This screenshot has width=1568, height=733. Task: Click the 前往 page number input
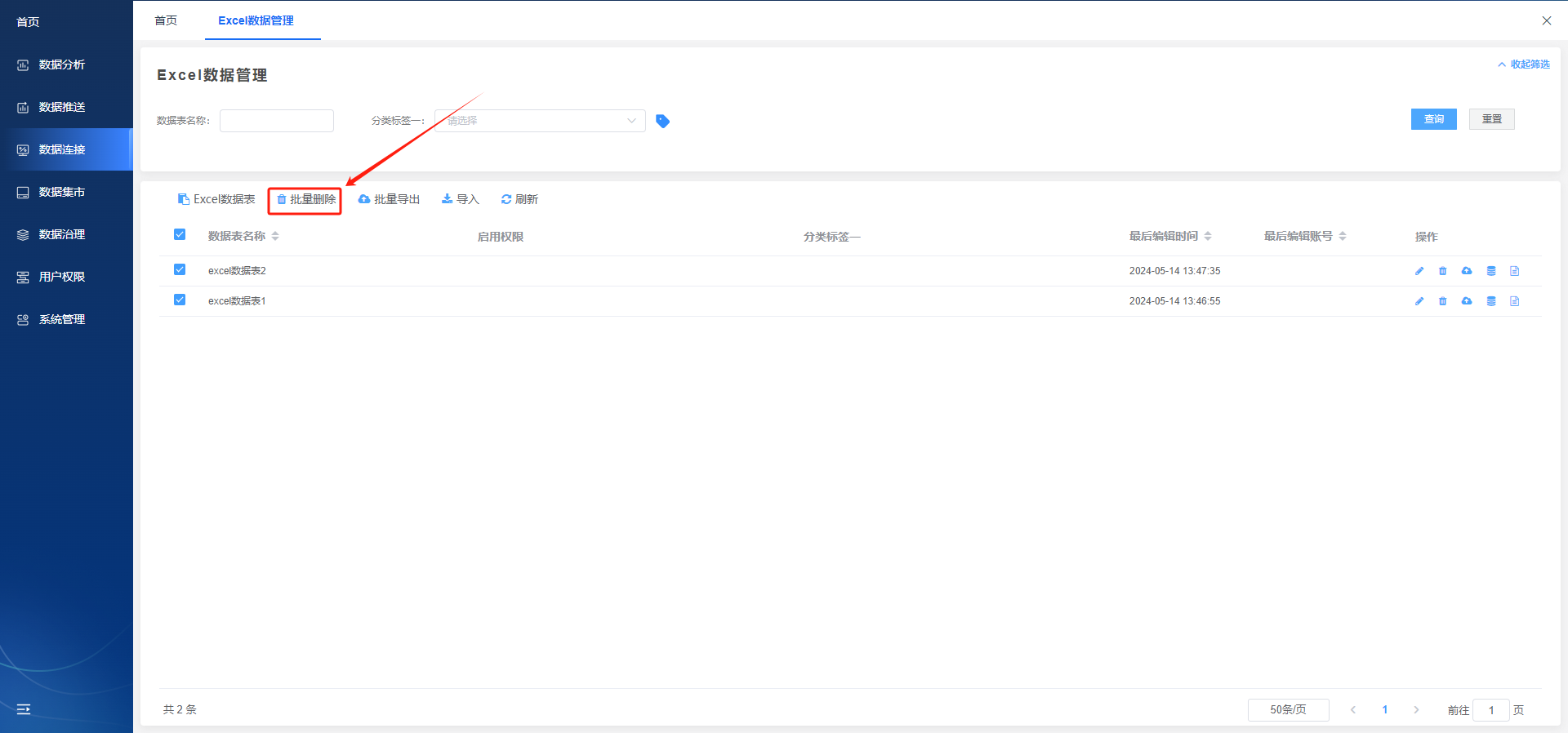point(1491,710)
